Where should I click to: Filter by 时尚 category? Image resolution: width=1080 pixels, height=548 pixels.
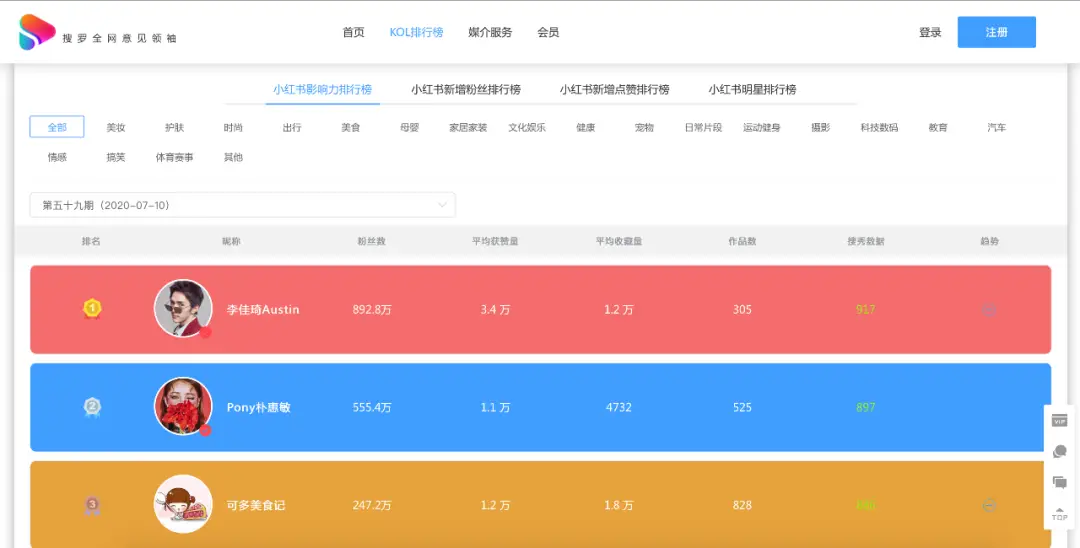(233, 127)
